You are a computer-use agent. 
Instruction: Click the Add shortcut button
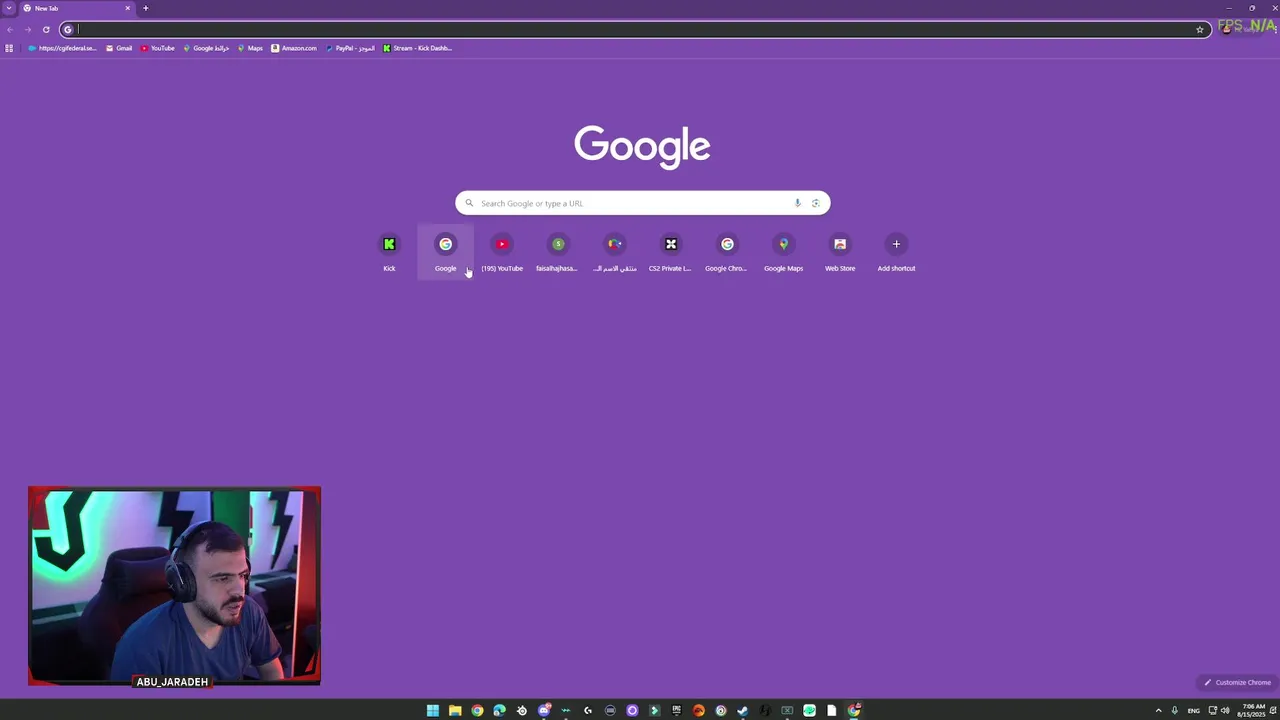pos(896,251)
